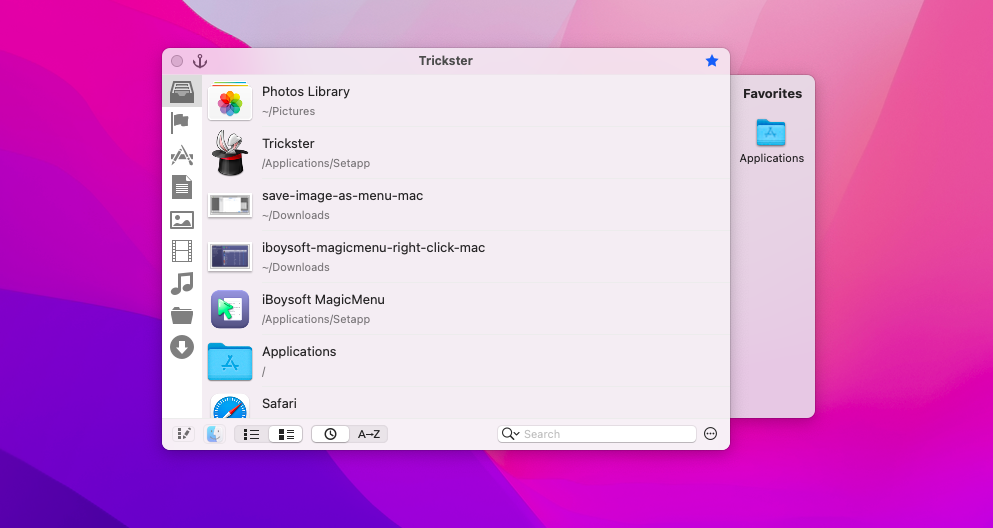Sort files alphabetically A→Z
This screenshot has height=528, width=993.
[369, 434]
